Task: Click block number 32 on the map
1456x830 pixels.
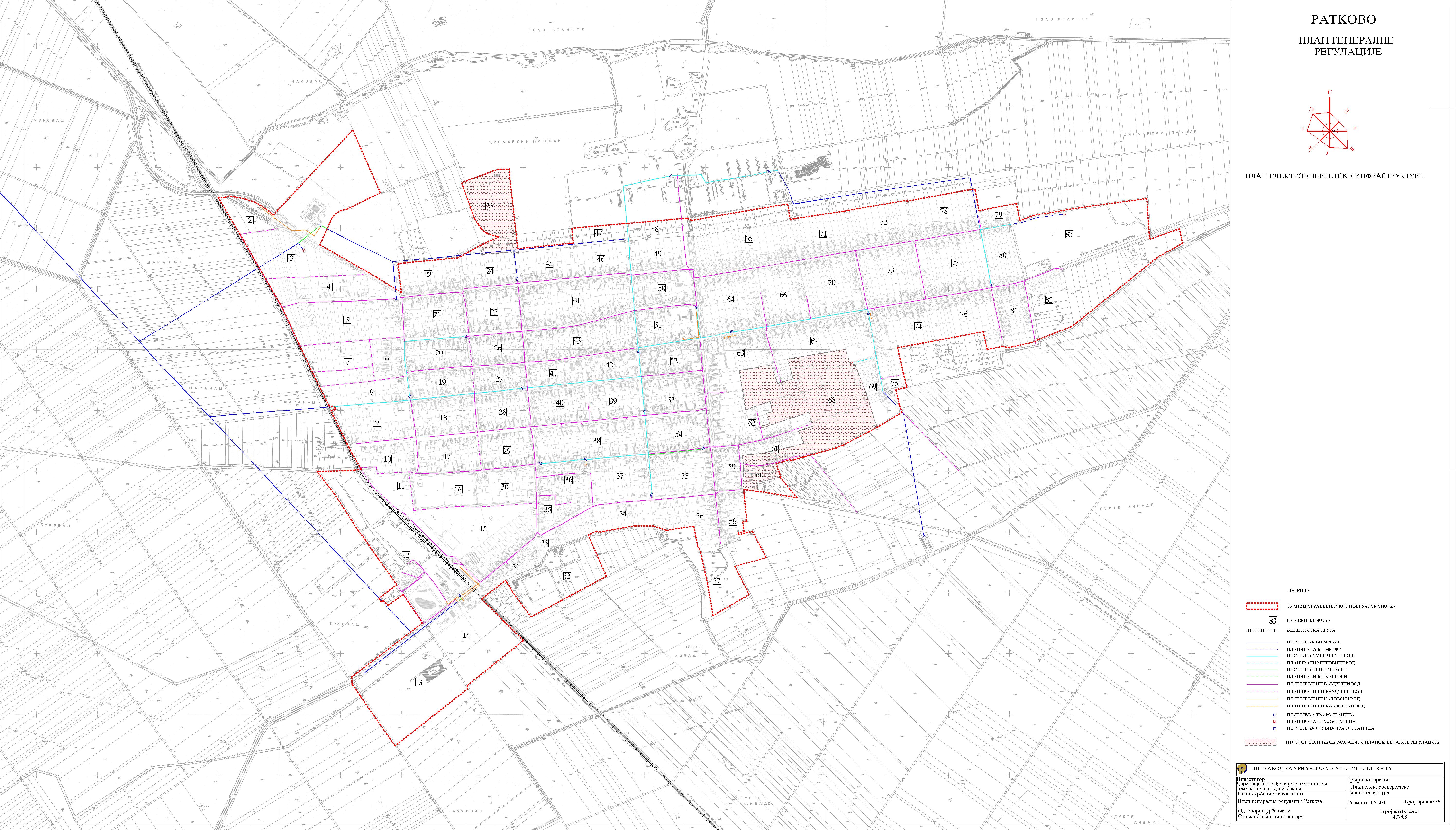Action: [566, 577]
